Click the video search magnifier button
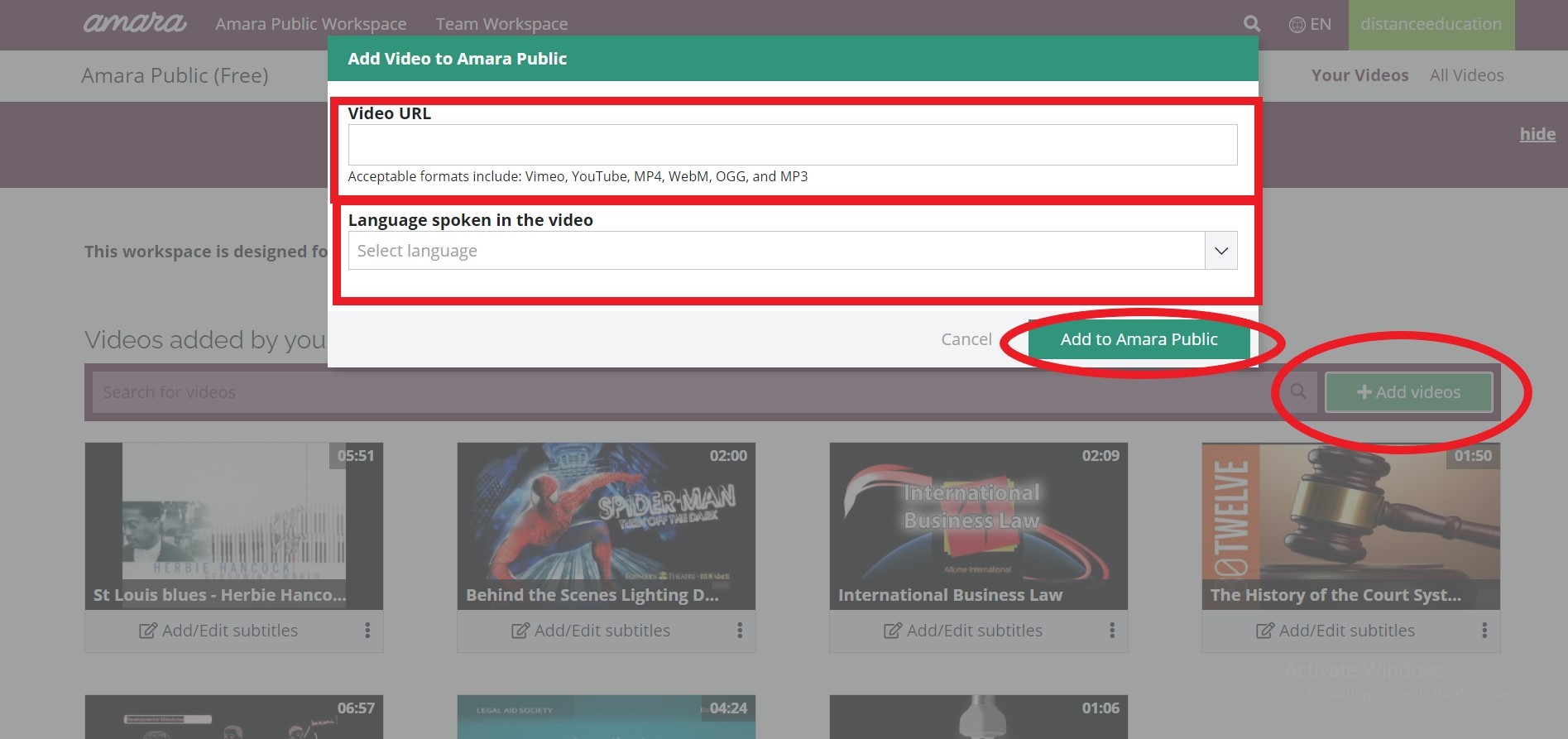Image resolution: width=1568 pixels, height=739 pixels. click(x=1298, y=392)
